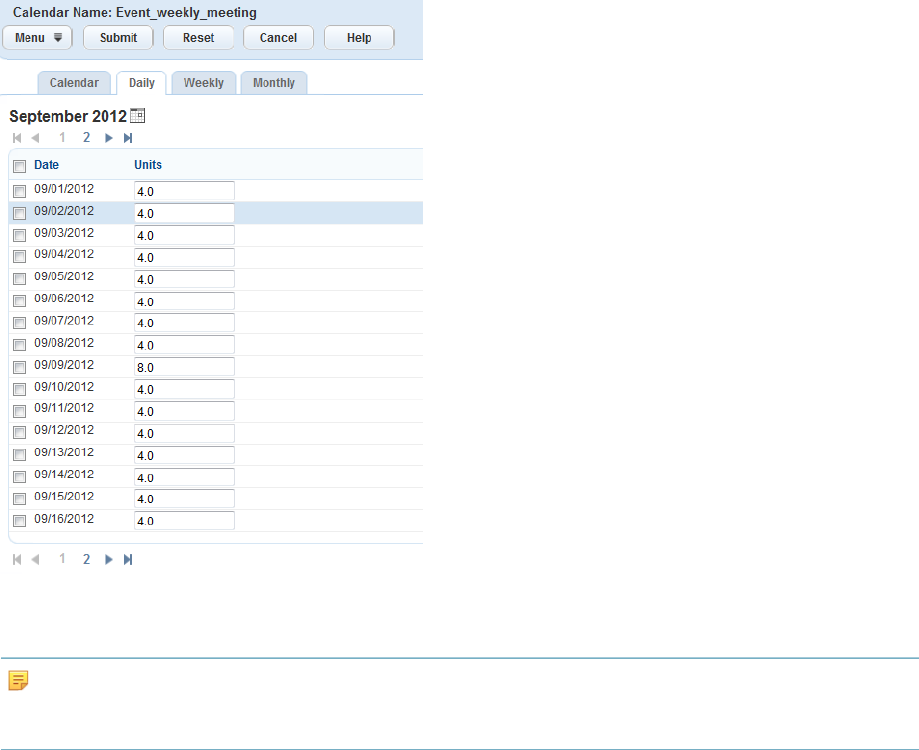Click Units field for 09/01/2012

pos(184,191)
